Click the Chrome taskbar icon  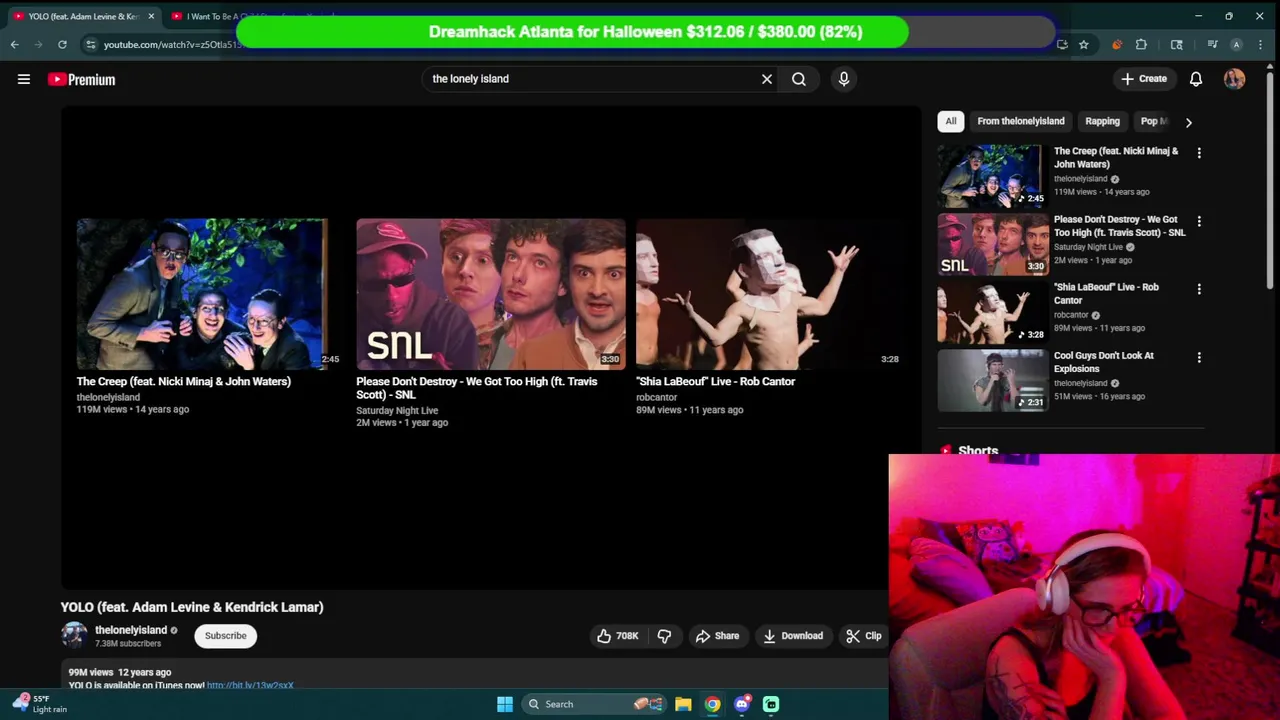click(712, 704)
